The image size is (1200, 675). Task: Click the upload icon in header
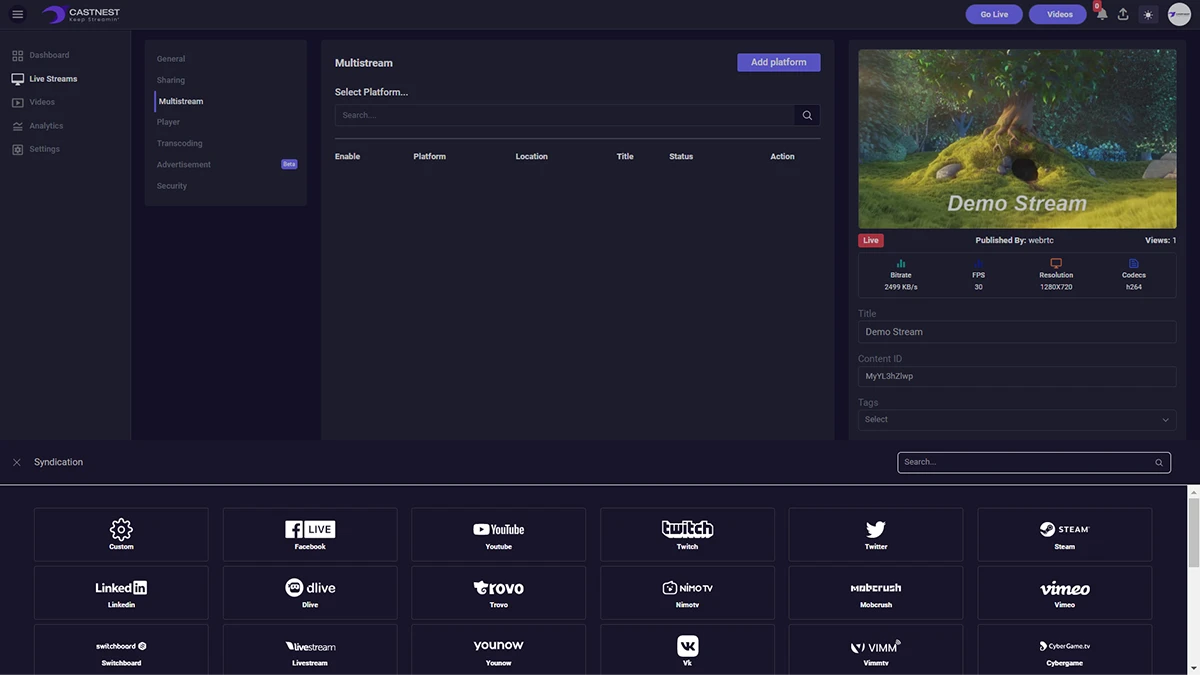(1123, 14)
